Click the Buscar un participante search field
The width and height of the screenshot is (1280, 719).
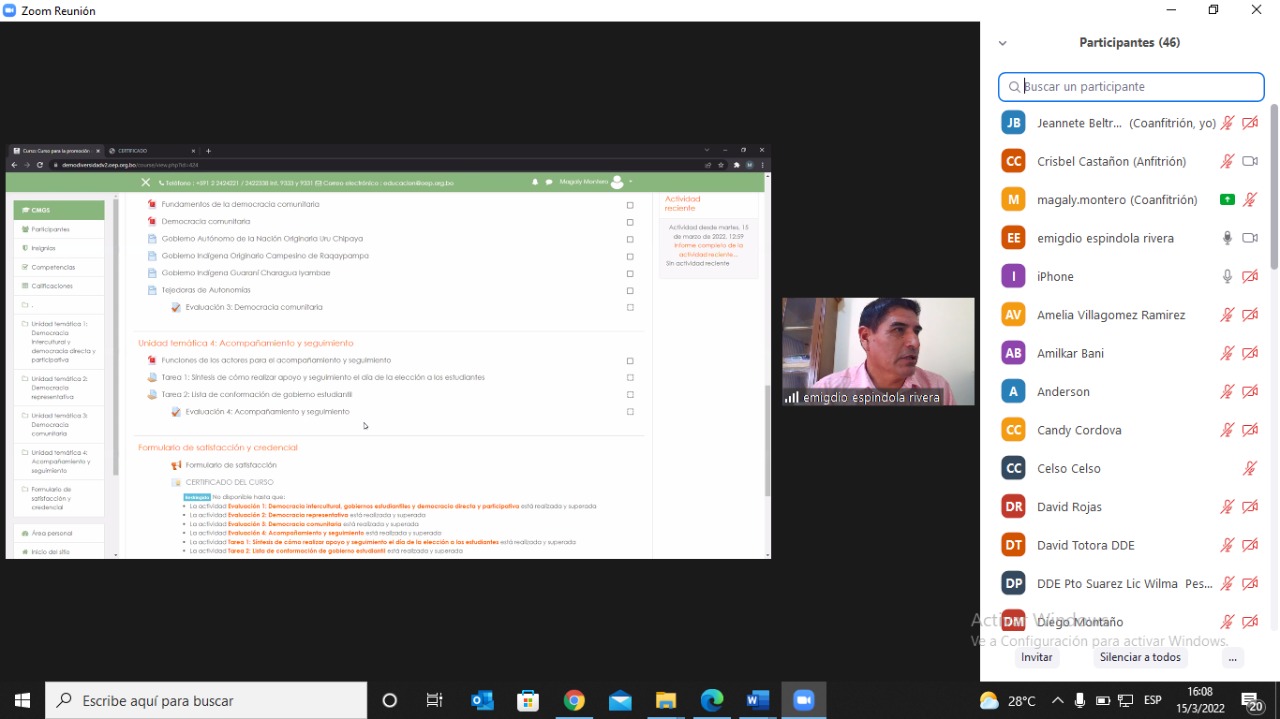click(x=1131, y=87)
